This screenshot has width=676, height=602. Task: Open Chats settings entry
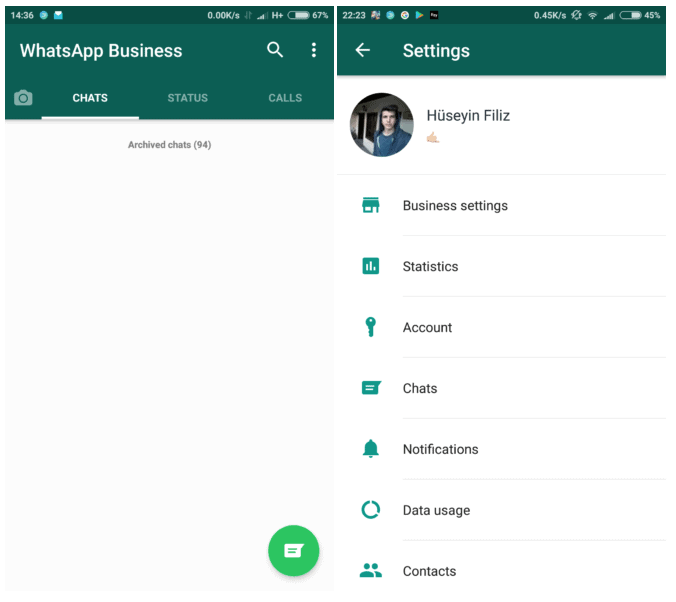[x=503, y=389]
